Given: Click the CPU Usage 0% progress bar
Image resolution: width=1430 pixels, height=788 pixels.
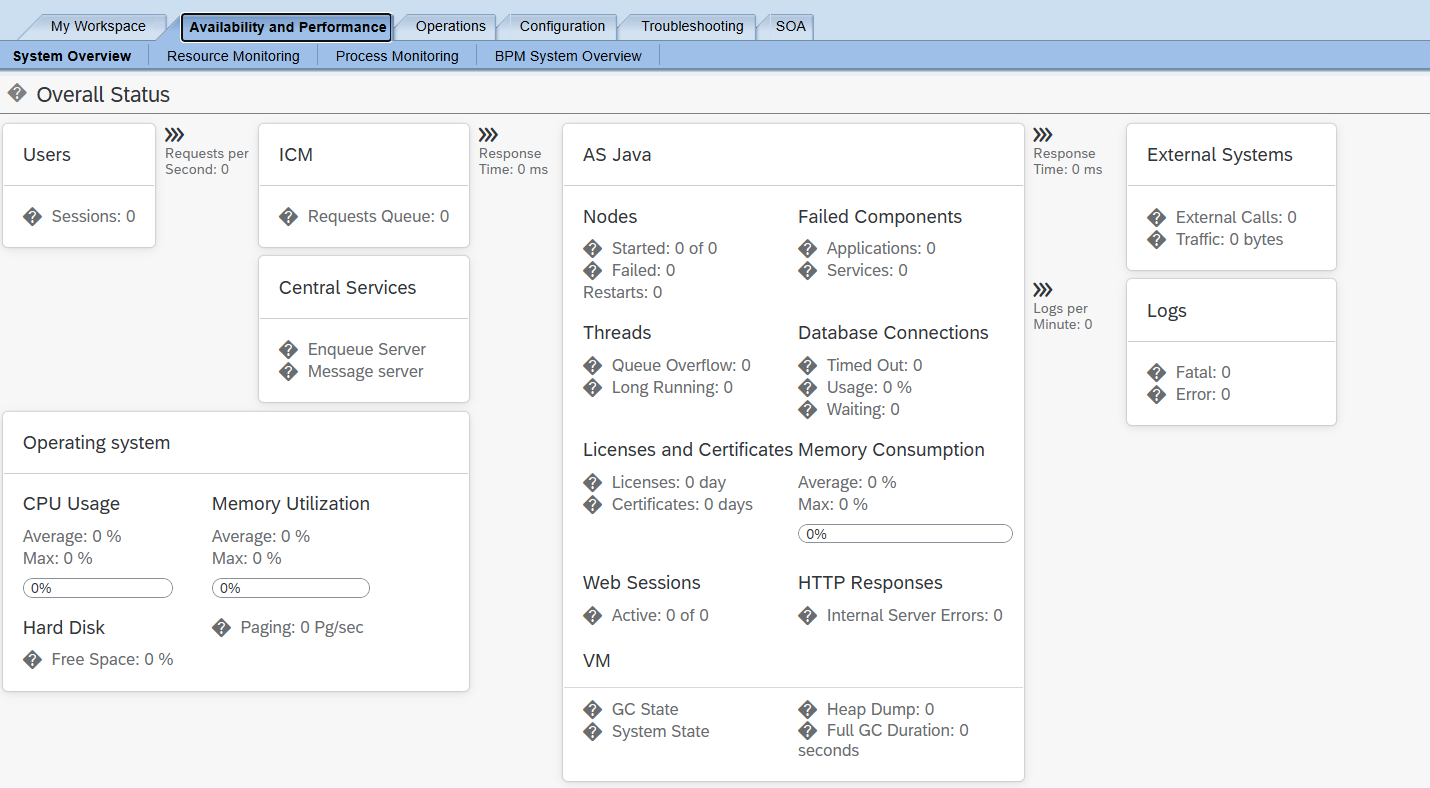Looking at the screenshot, I should coord(97,588).
